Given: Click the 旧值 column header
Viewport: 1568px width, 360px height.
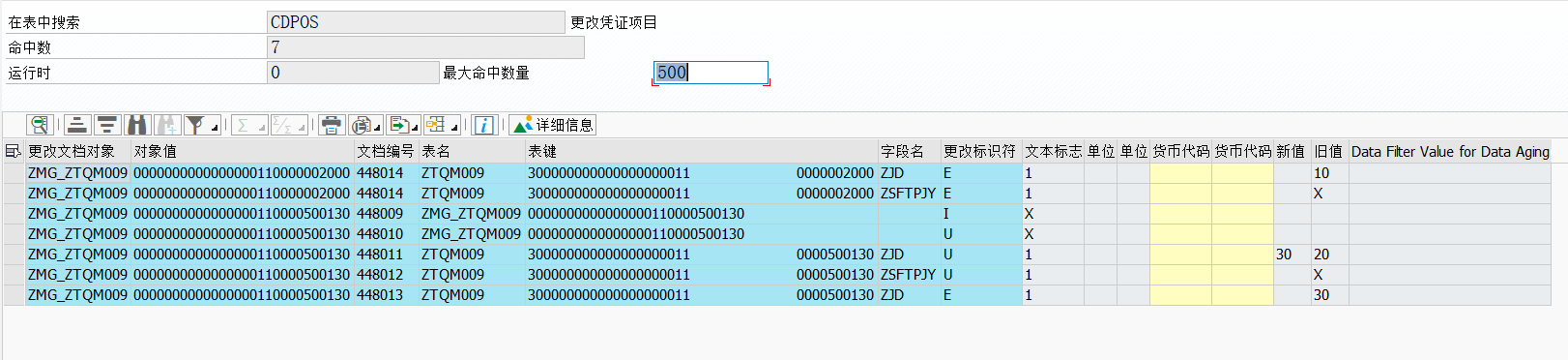Looking at the screenshot, I should 1329,151.
